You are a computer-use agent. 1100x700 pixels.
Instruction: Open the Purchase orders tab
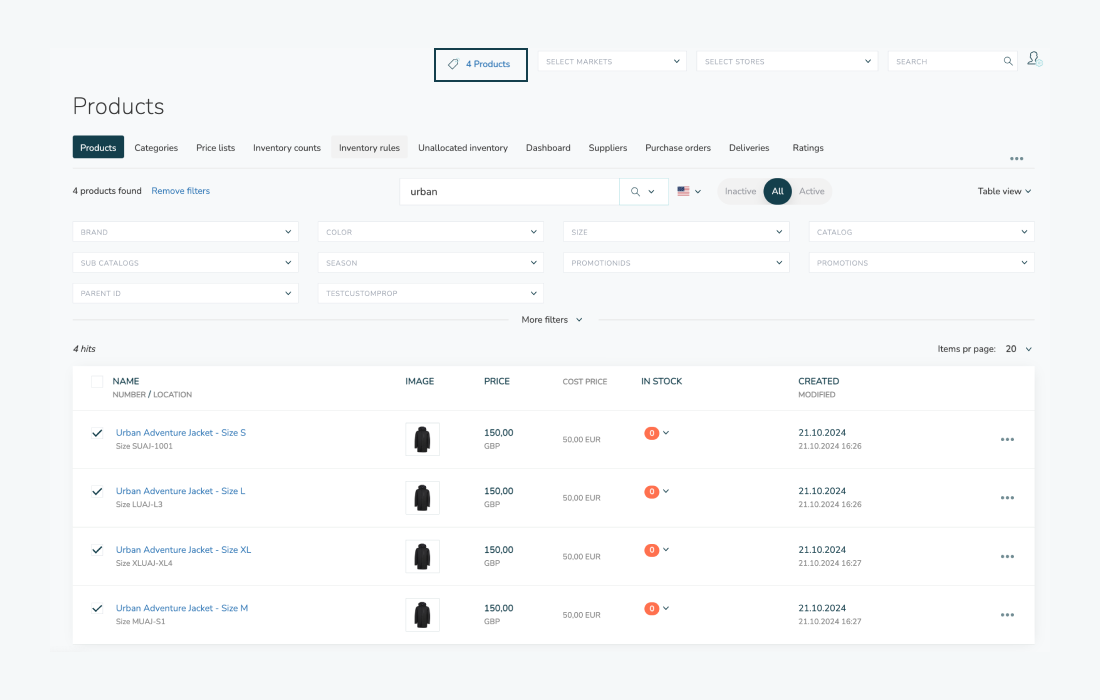click(x=677, y=148)
